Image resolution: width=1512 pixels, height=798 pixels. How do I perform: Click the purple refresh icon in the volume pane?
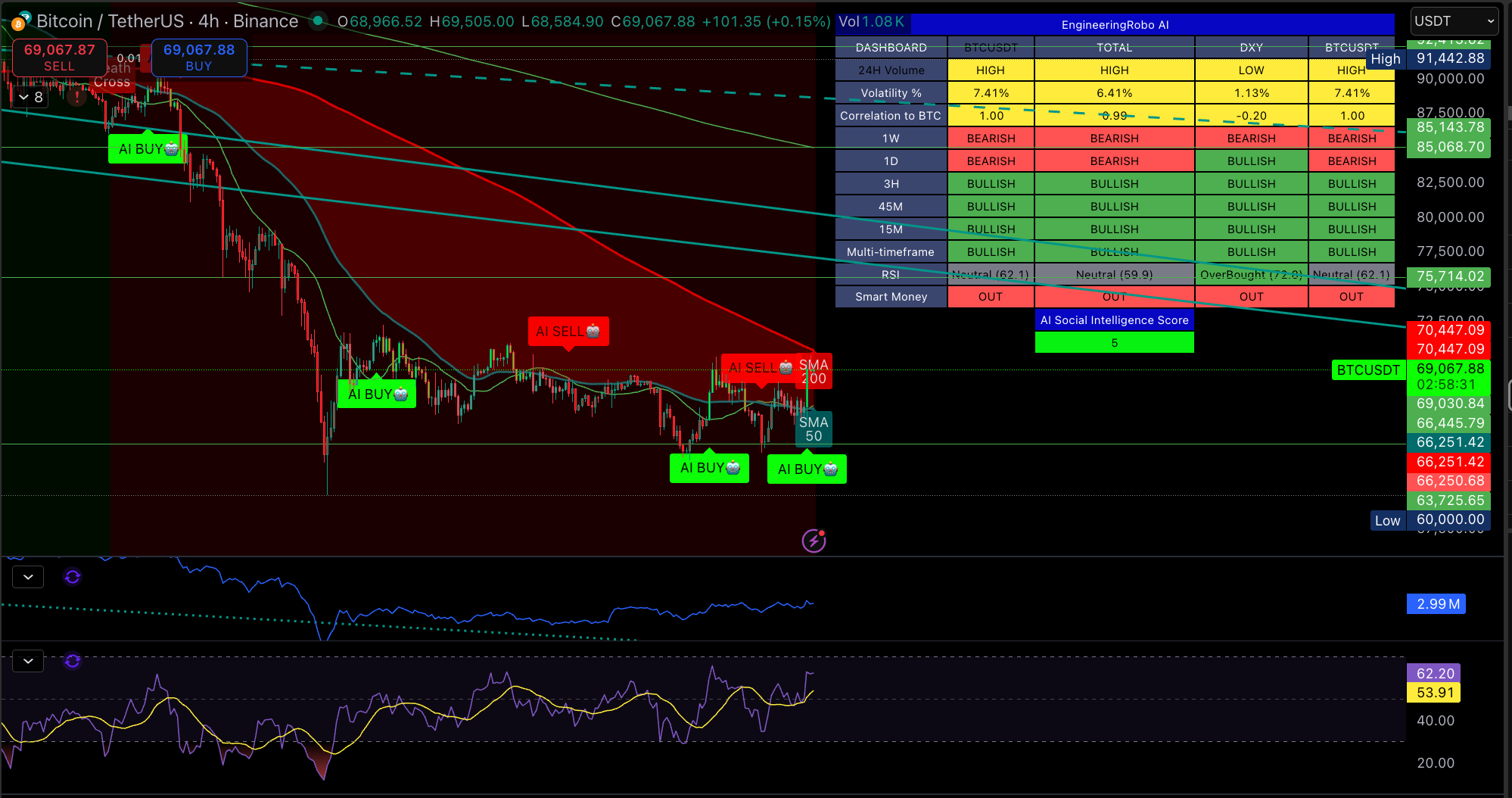[x=73, y=577]
